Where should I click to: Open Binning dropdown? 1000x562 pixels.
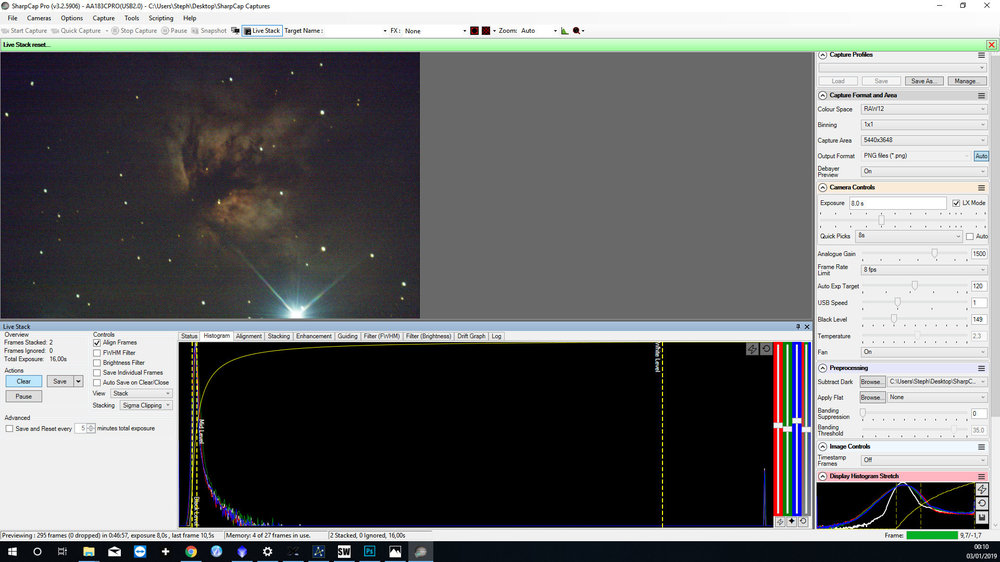tap(923, 124)
